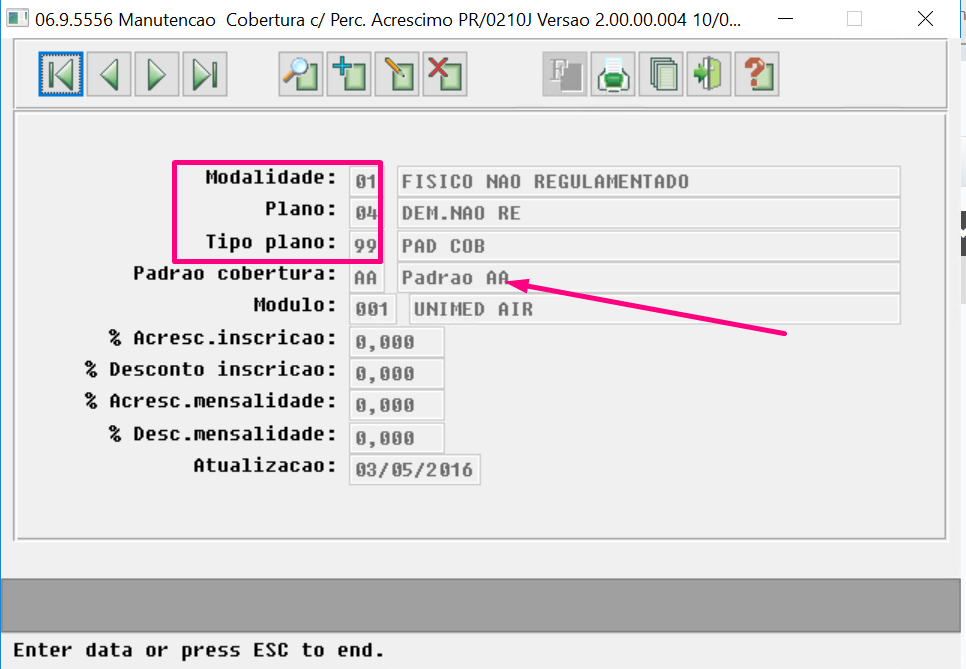Select the % Acresc.mensalidade value field
The height and width of the screenshot is (669, 966).
click(397, 405)
